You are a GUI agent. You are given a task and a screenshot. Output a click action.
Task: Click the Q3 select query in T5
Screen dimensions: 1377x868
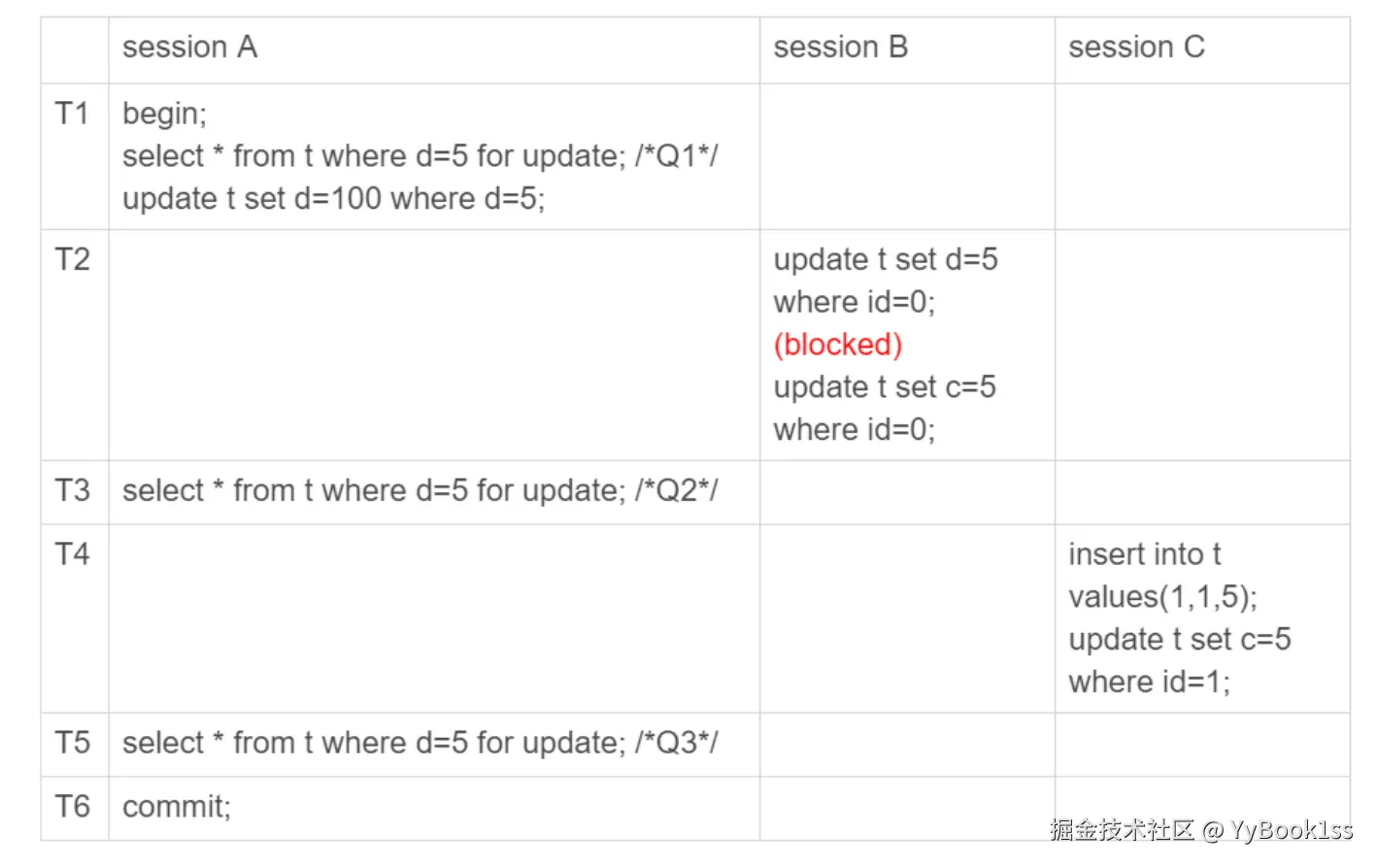(x=420, y=744)
